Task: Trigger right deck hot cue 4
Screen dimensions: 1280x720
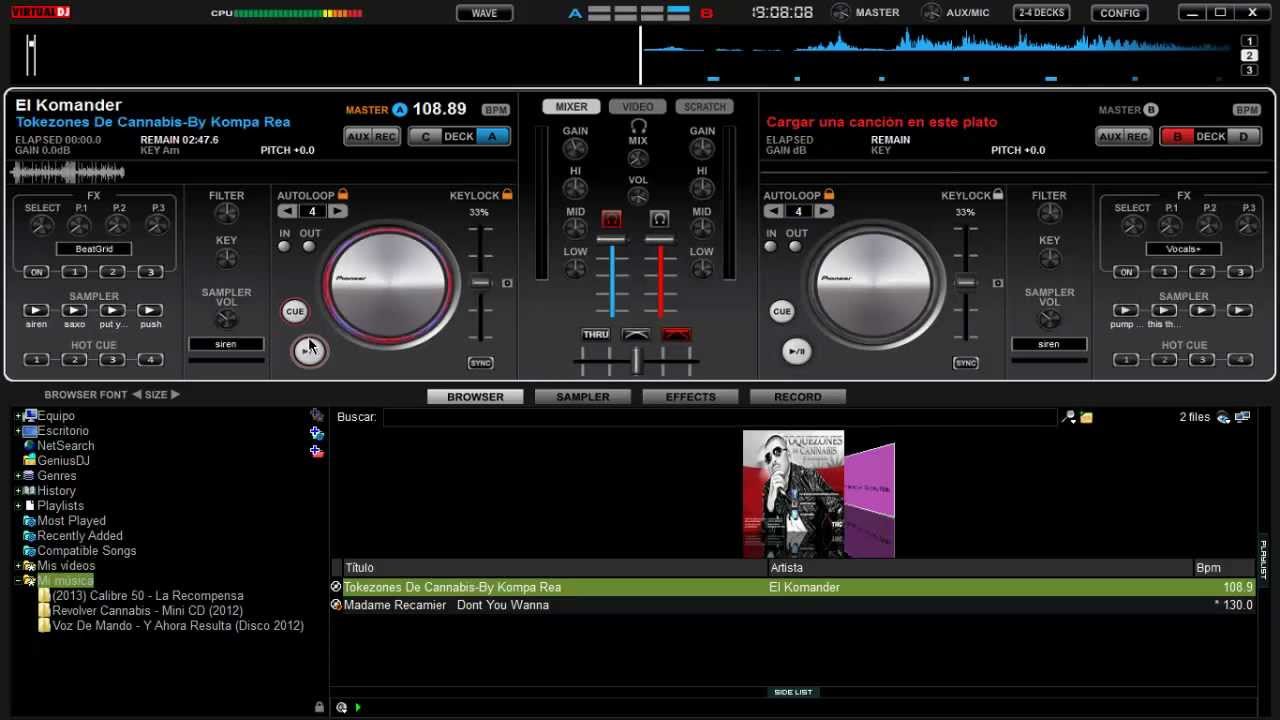Action: coord(1240,360)
